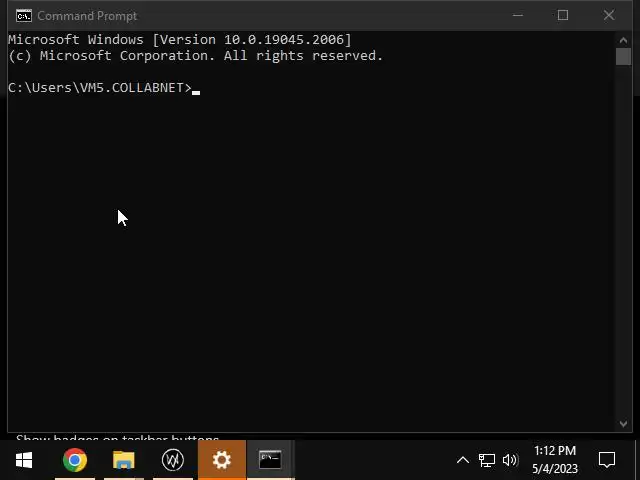Image resolution: width=640 pixels, height=480 pixels.
Task: Show hidden system tray icons
Action: point(462,460)
